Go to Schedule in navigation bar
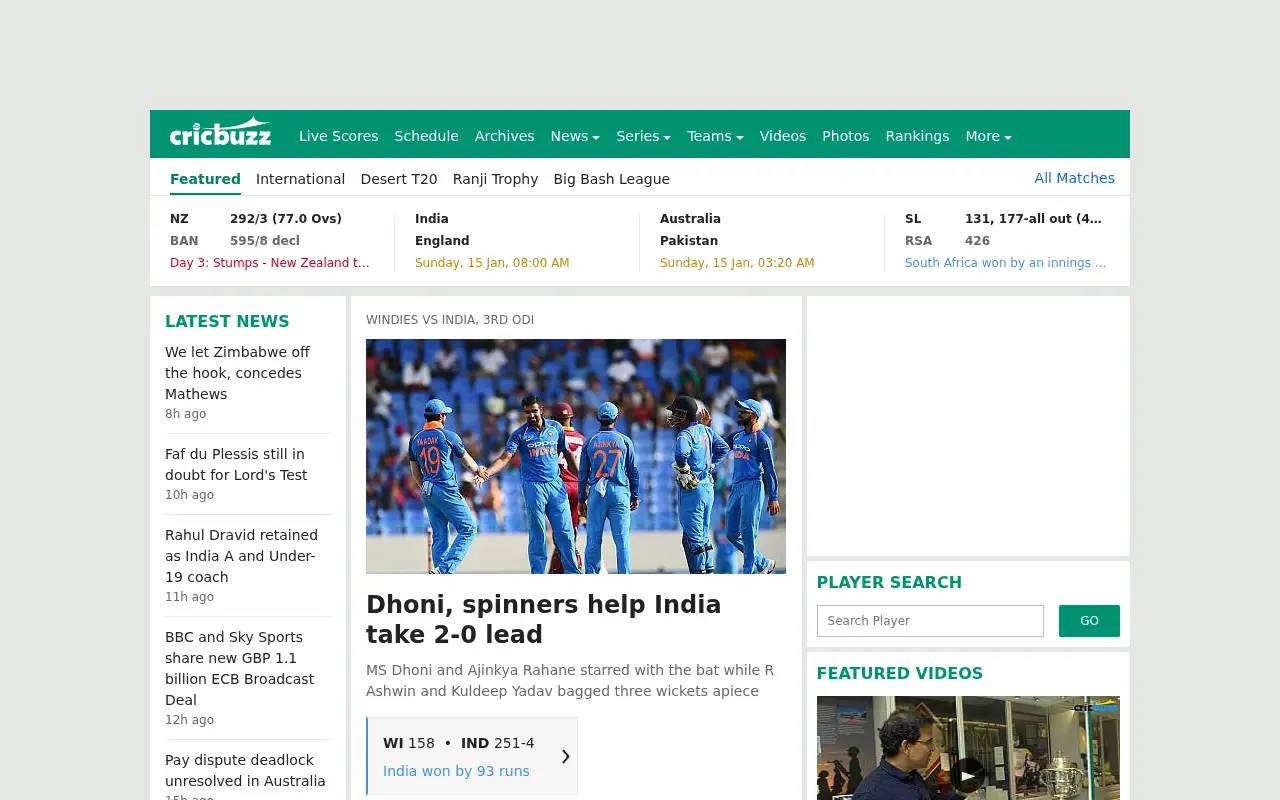The width and height of the screenshot is (1280, 800). pos(426,136)
